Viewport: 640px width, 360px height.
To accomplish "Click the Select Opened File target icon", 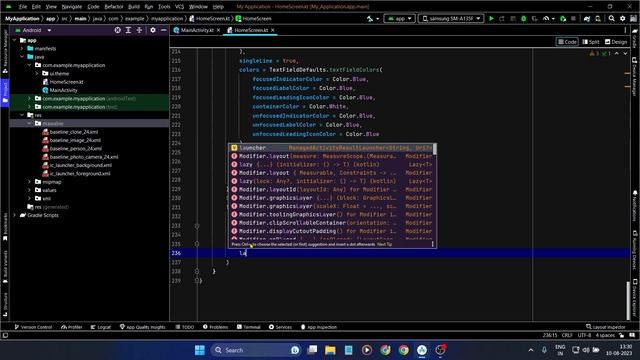I will click(x=118, y=30).
